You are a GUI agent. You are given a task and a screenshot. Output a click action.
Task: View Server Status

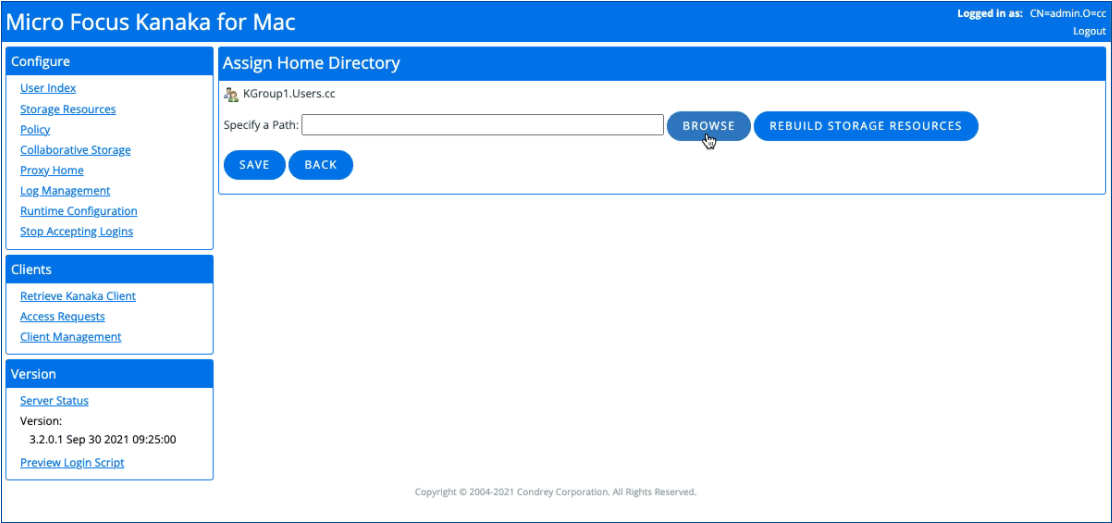click(x=55, y=400)
